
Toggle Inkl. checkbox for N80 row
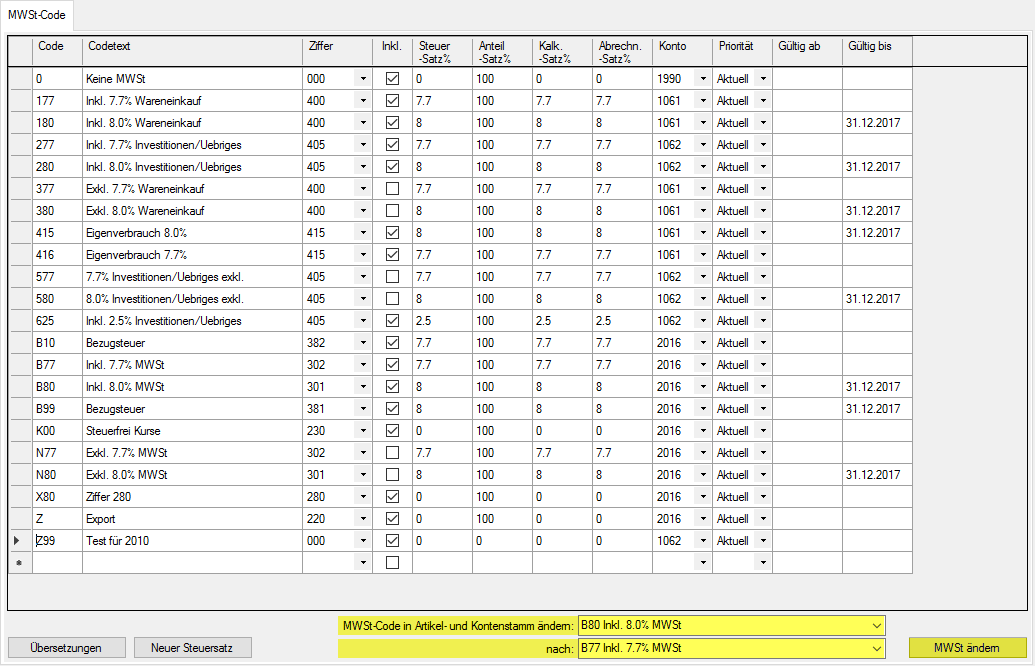[392, 474]
